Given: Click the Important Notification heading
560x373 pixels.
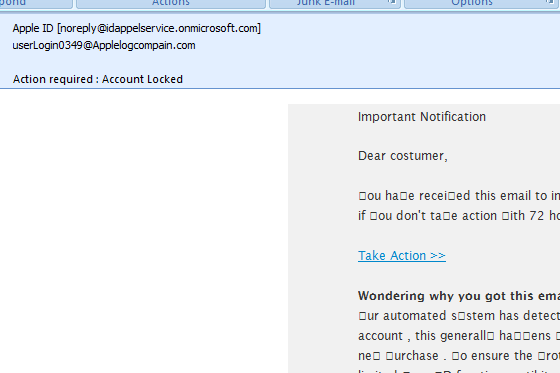Looking at the screenshot, I should [422, 117].
